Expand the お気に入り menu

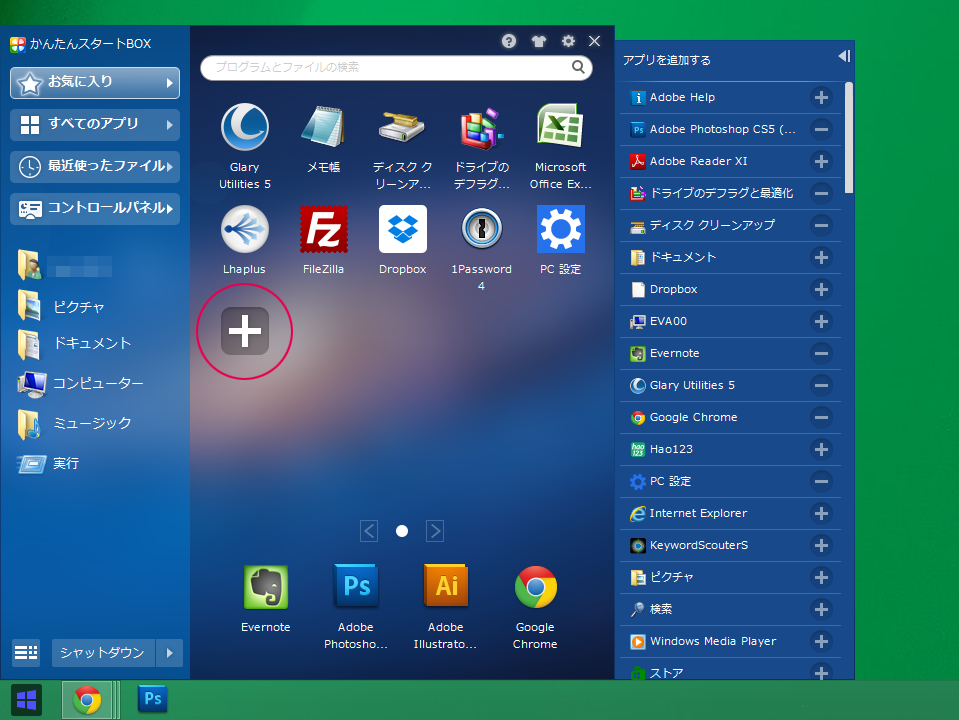[95, 83]
